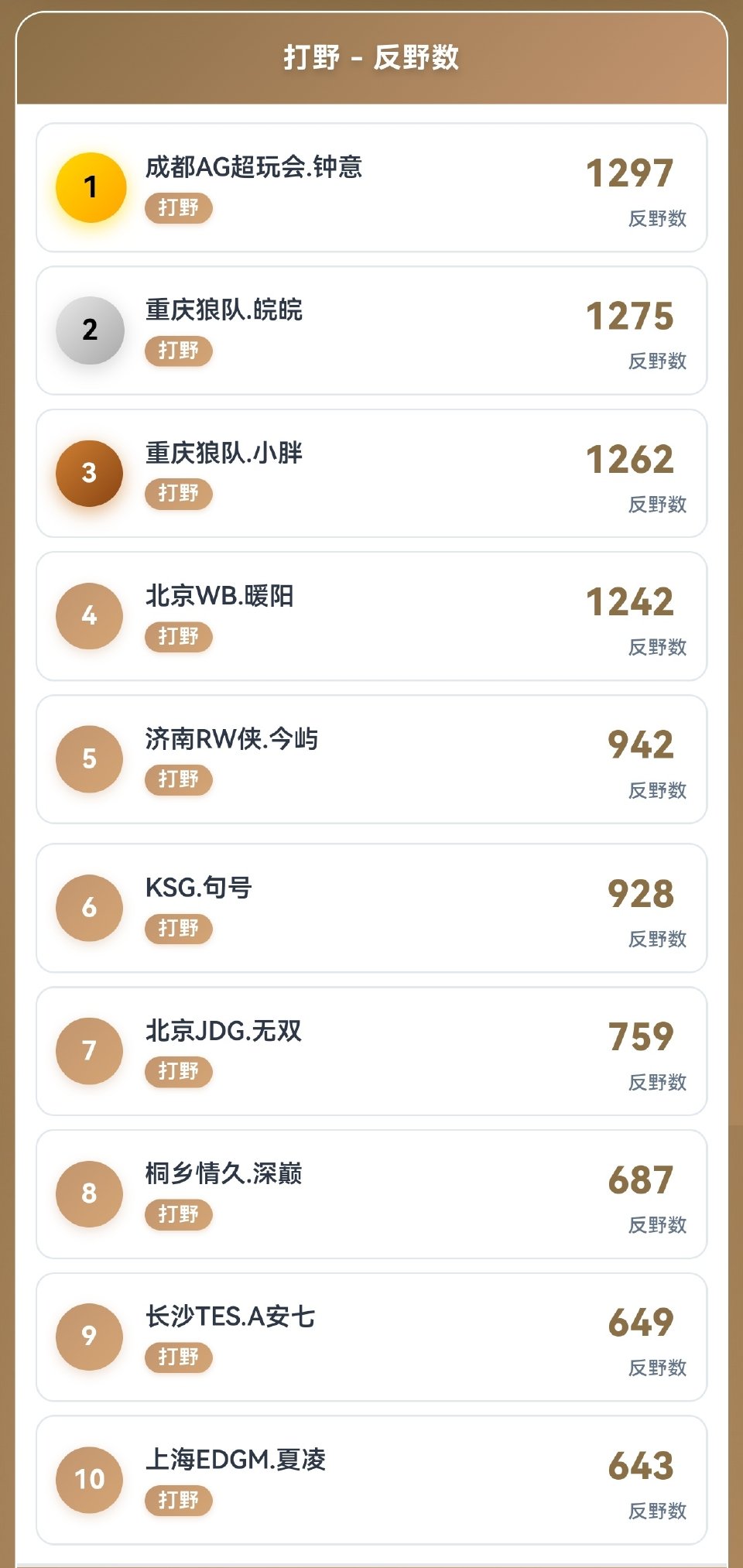Click the 942 score for 济南RW侠.今屿
Viewport: 743px width, 1568px height.
click(641, 745)
